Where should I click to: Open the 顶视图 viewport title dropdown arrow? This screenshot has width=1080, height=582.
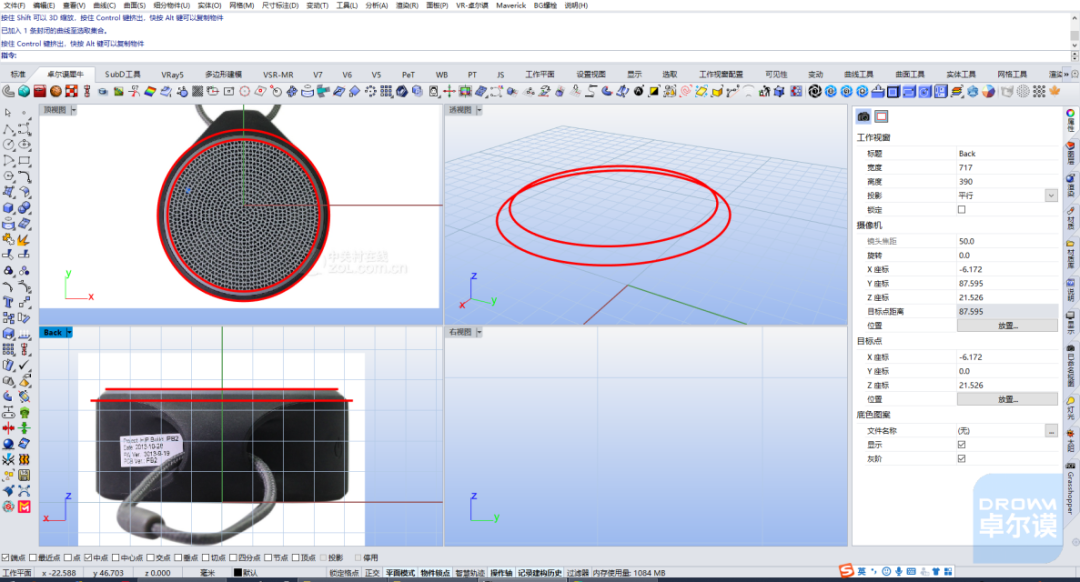pos(74,110)
